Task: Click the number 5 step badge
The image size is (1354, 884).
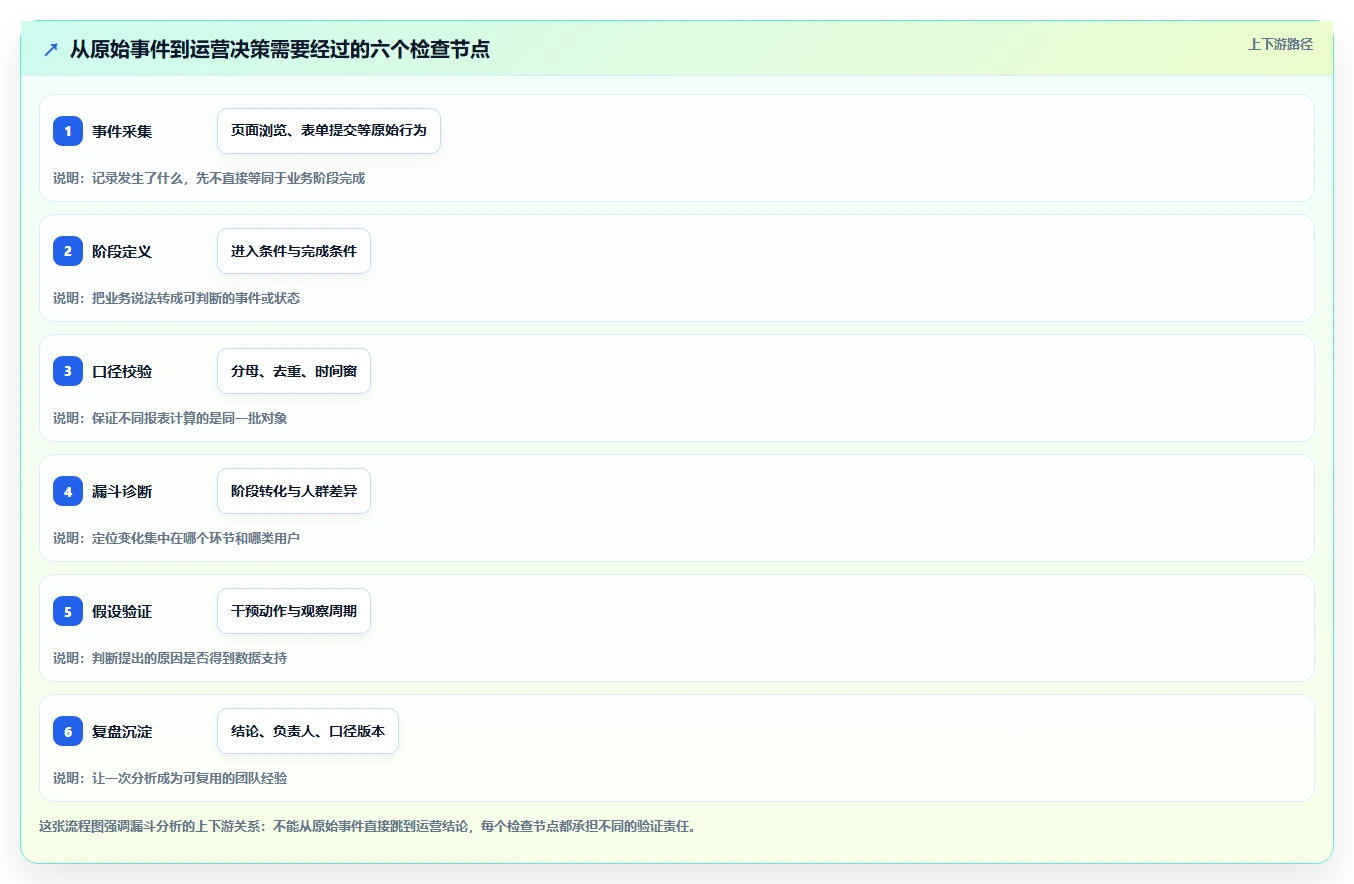Action: pyautogui.click(x=68, y=611)
